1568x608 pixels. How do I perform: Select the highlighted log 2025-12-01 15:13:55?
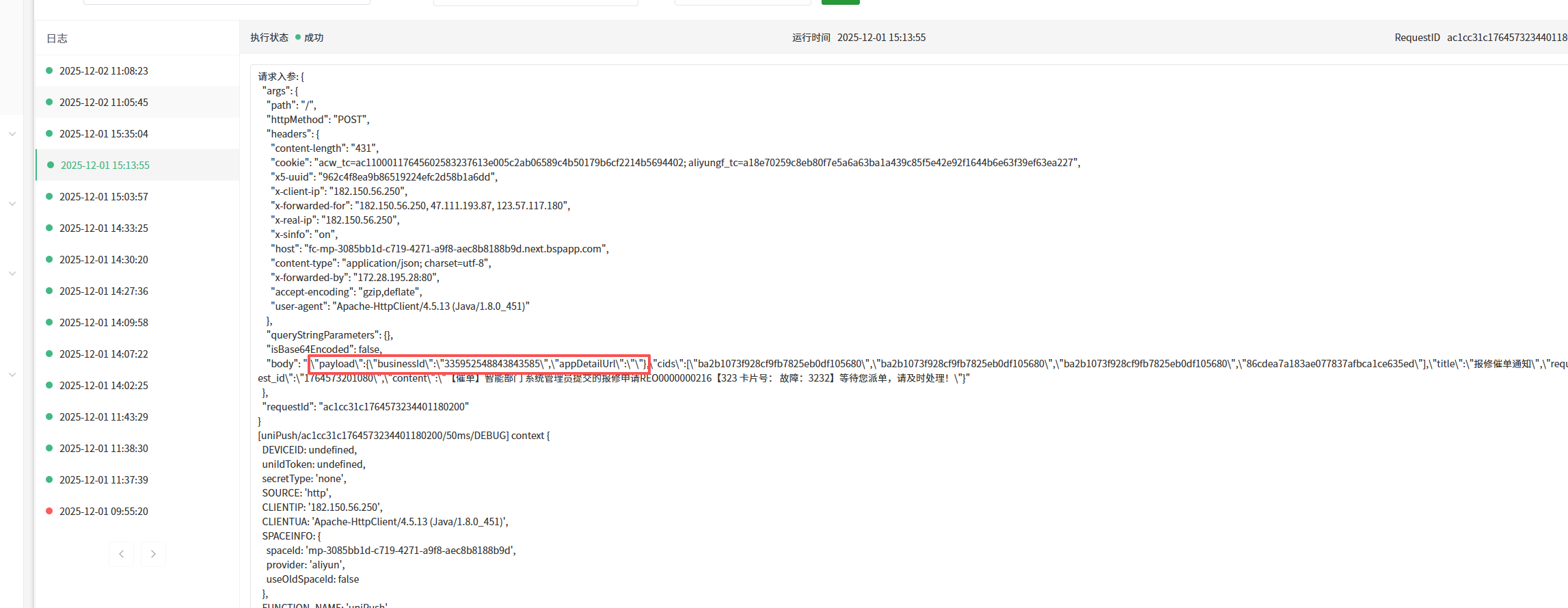tap(105, 166)
